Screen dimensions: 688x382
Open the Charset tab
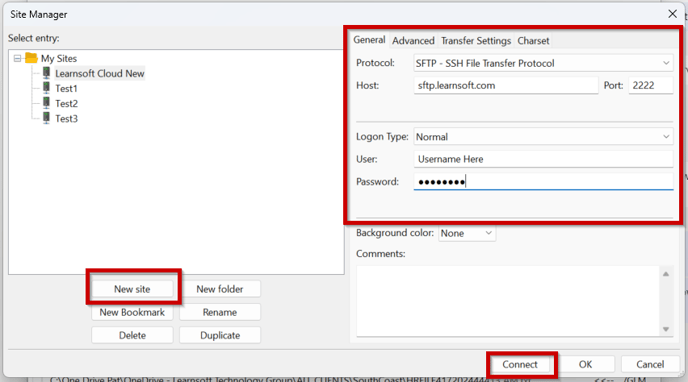[533, 41]
